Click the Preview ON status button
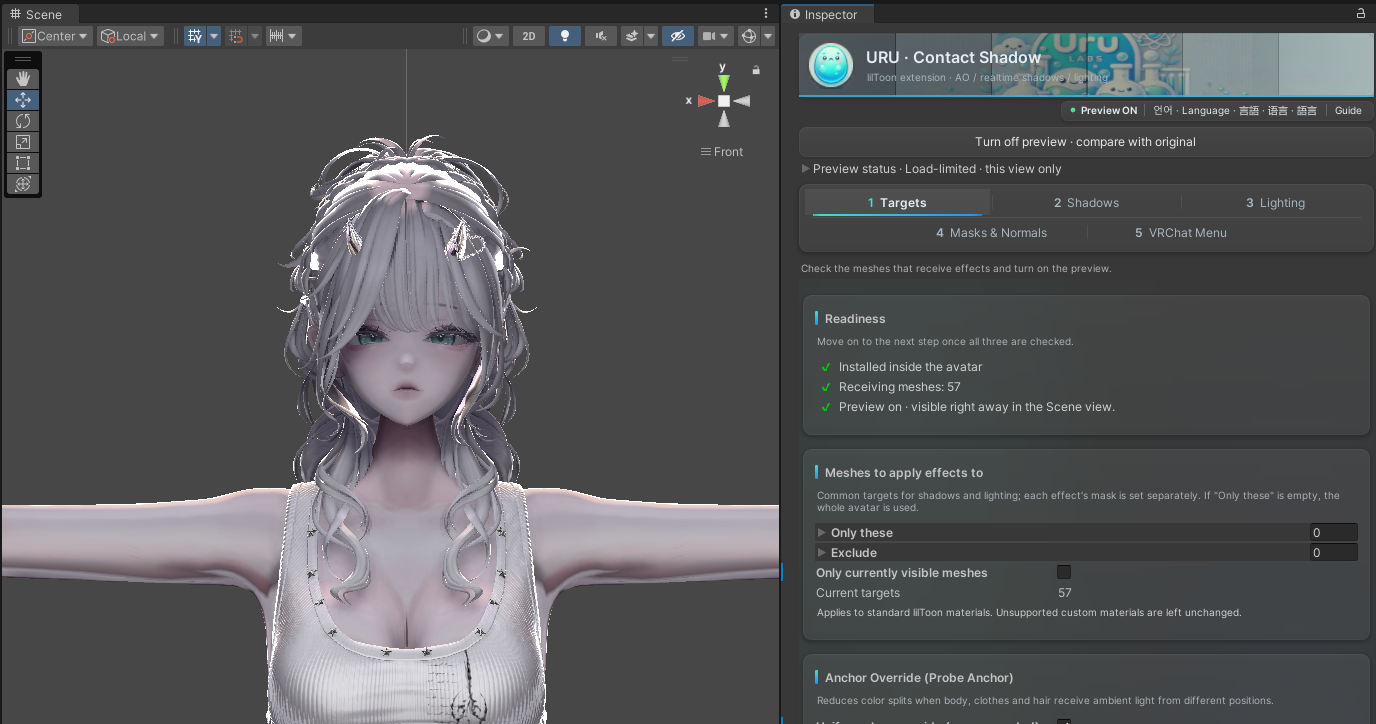 click(x=1103, y=111)
